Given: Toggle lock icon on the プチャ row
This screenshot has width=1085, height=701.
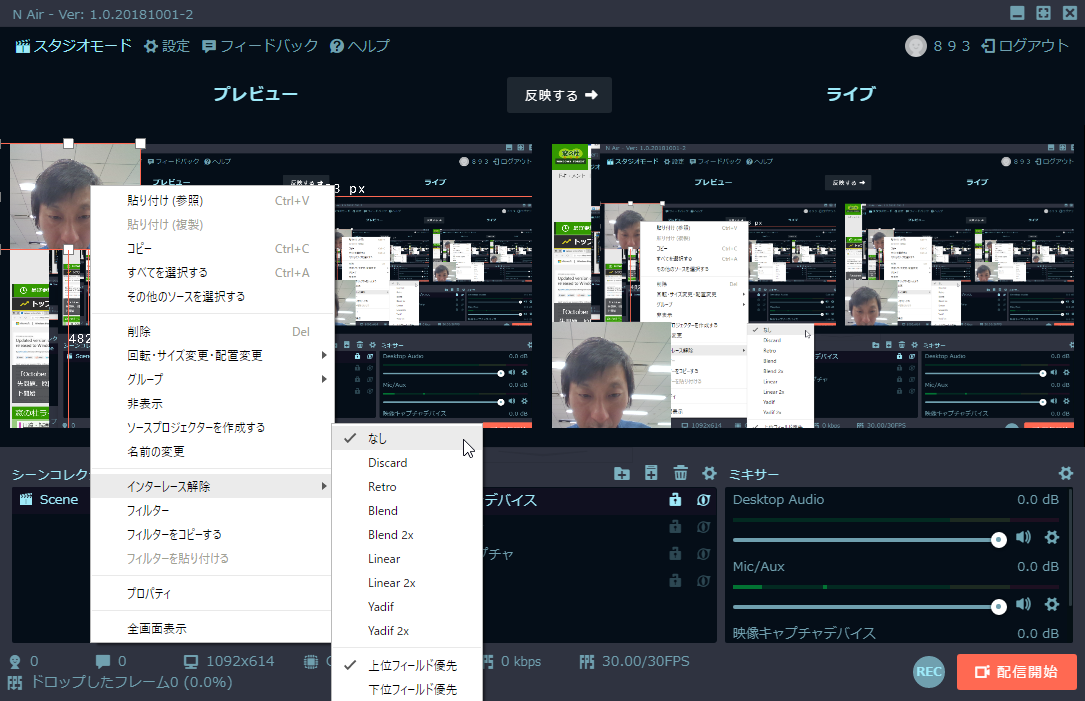Looking at the screenshot, I should coord(675,554).
